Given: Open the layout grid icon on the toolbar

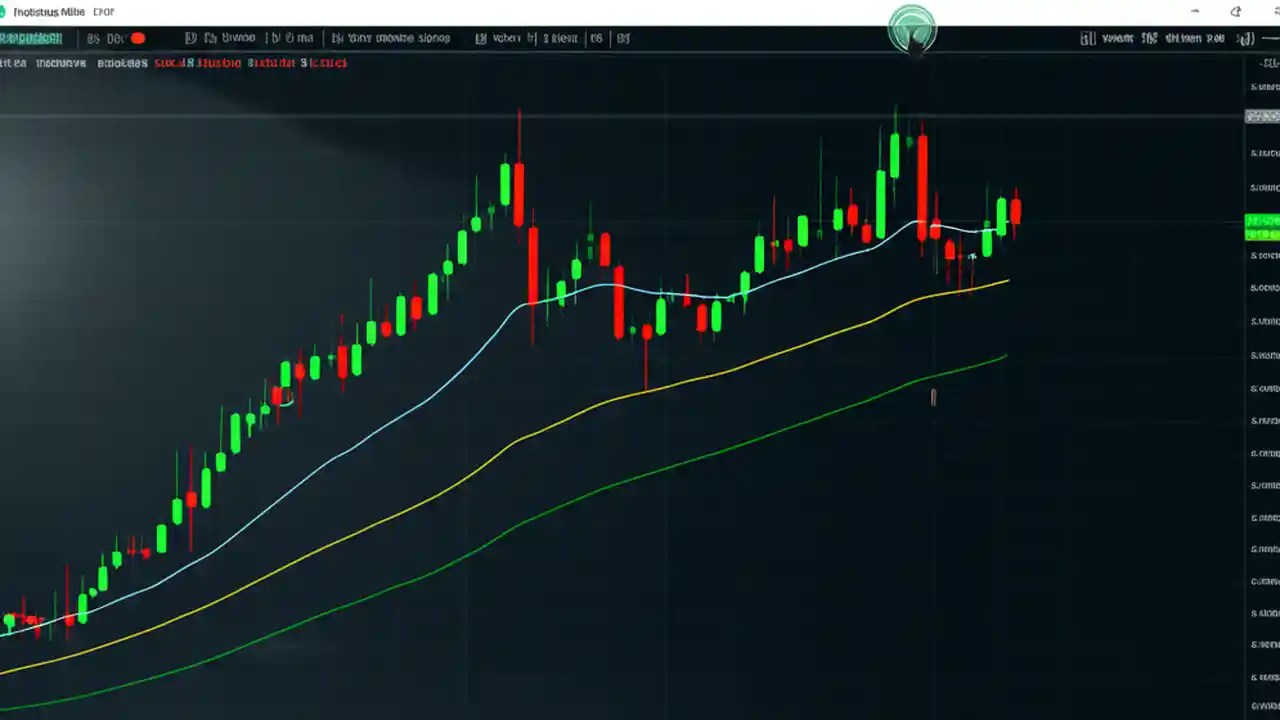Looking at the screenshot, I should [x=596, y=38].
